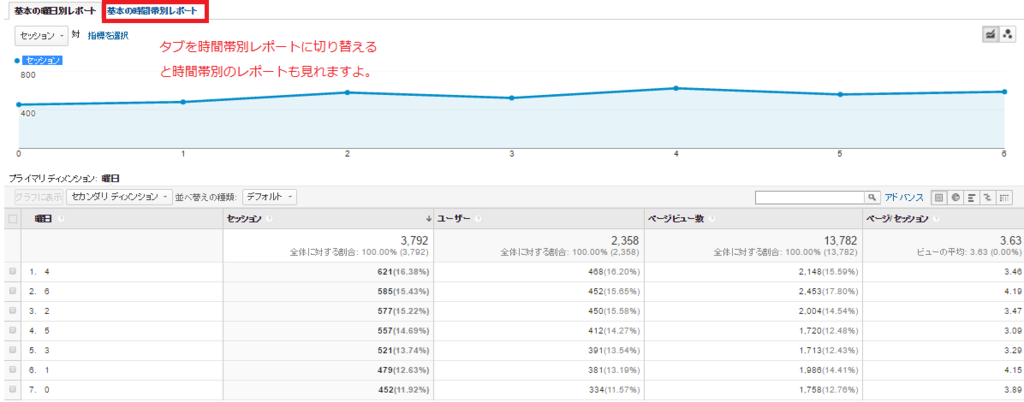
Task: Switch to line chart view icon
Action: [x=990, y=36]
